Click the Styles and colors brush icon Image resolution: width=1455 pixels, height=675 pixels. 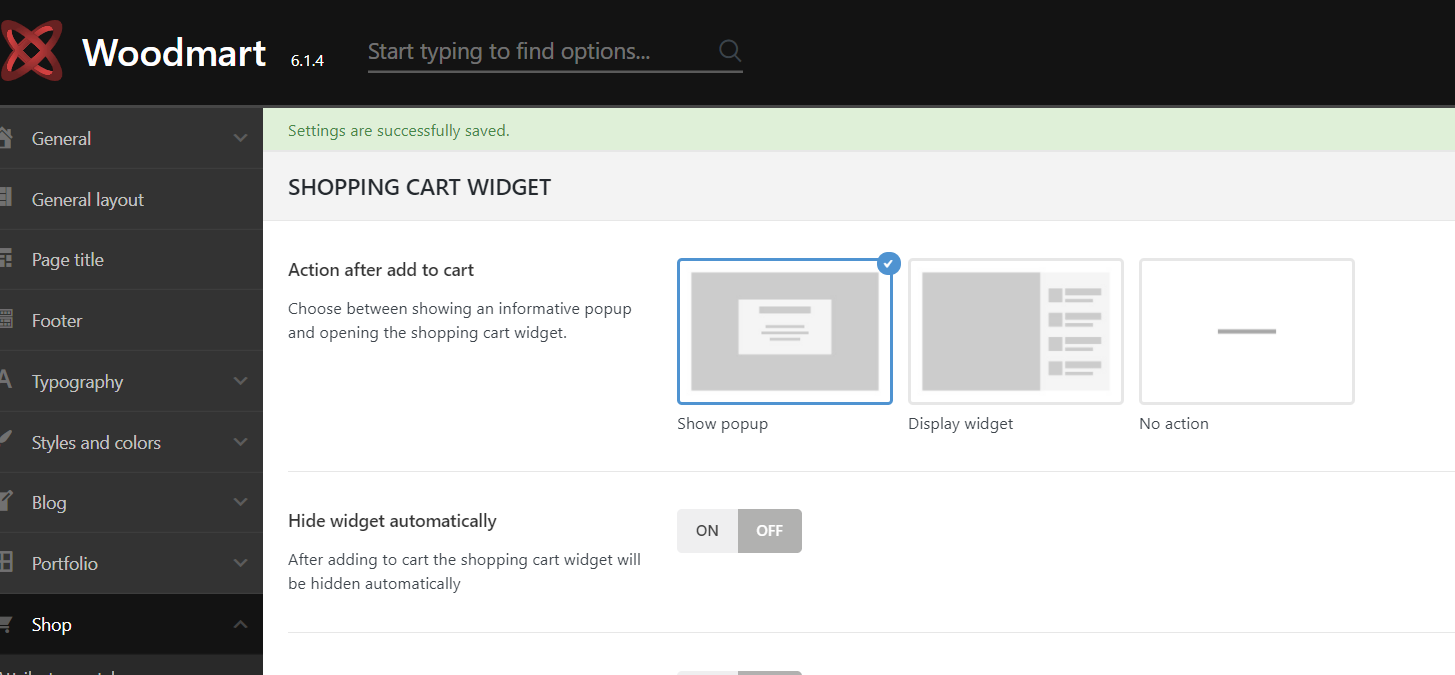[x=6, y=441]
